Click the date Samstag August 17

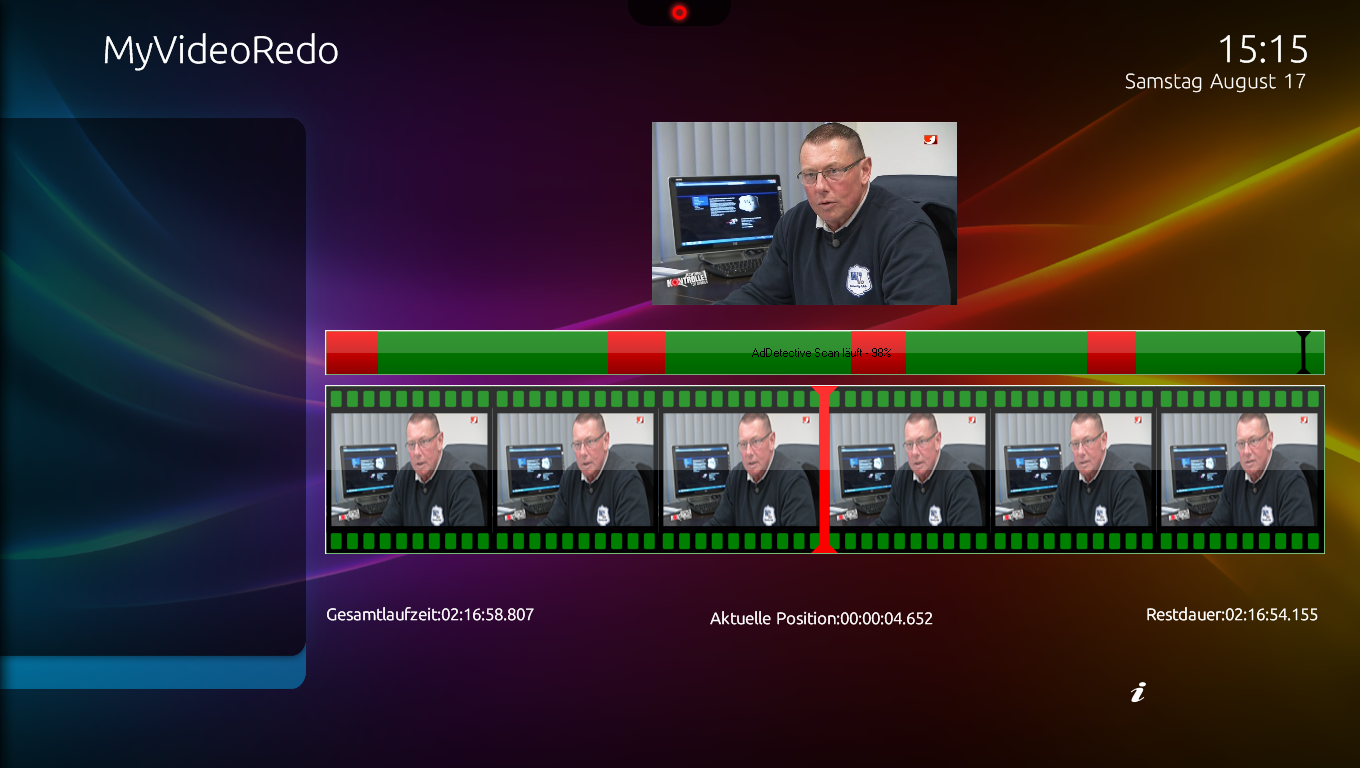tap(1215, 82)
